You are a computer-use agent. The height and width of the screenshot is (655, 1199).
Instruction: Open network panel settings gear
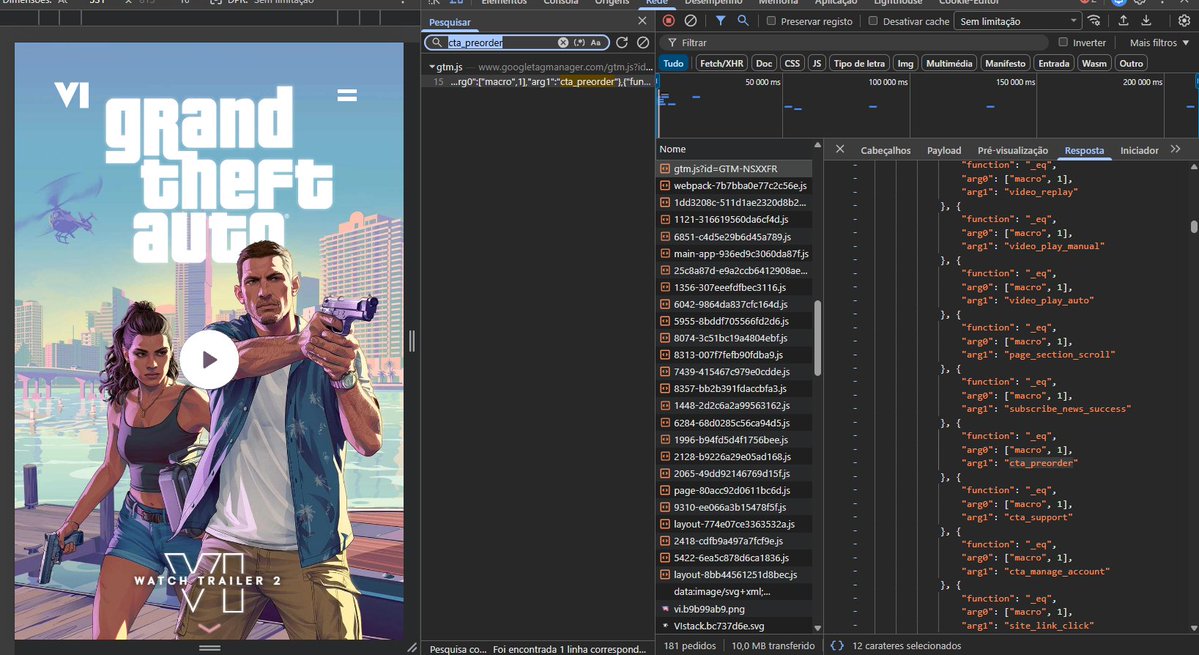pos(1184,21)
